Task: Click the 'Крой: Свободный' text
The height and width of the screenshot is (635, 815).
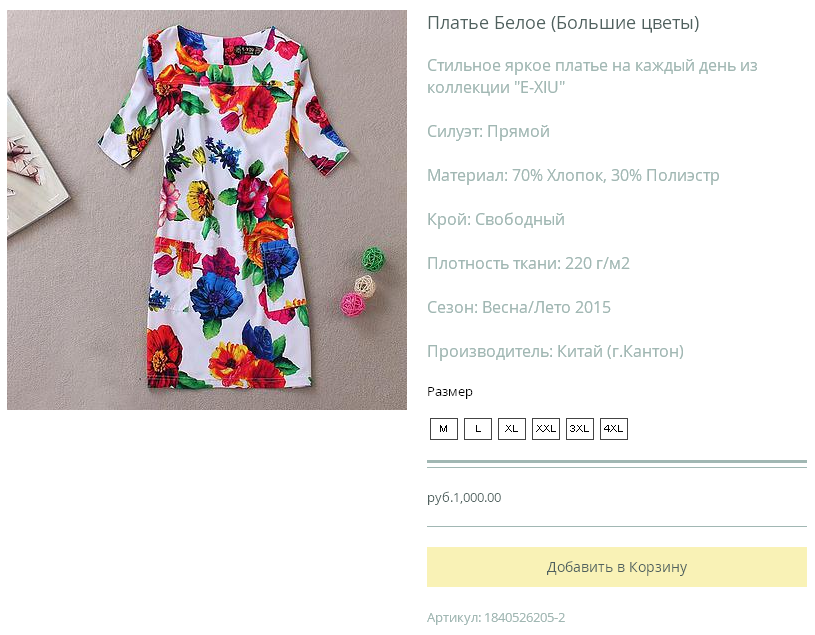Action: [x=496, y=220]
